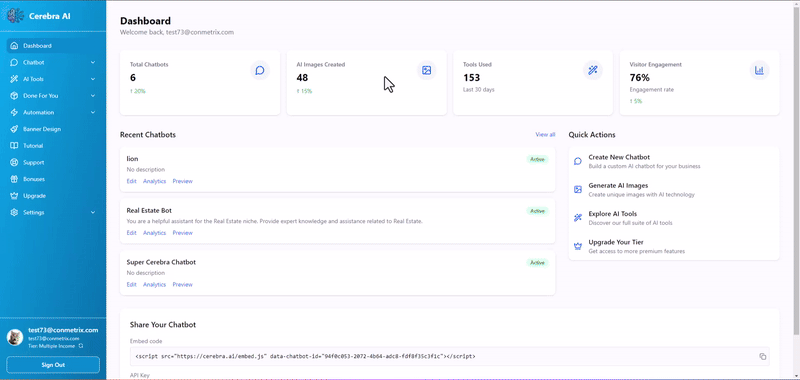Click the Active badge on Real Estate Bot
The image size is (800, 380).
click(x=537, y=211)
